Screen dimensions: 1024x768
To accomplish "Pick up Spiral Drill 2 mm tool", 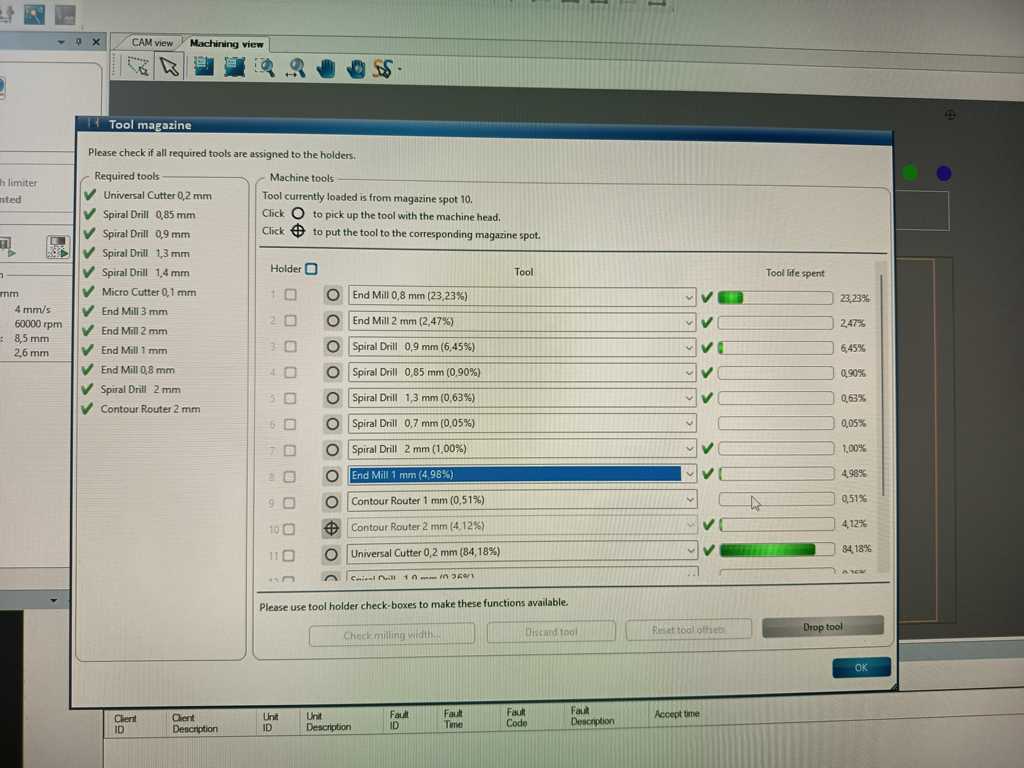I will coord(332,450).
